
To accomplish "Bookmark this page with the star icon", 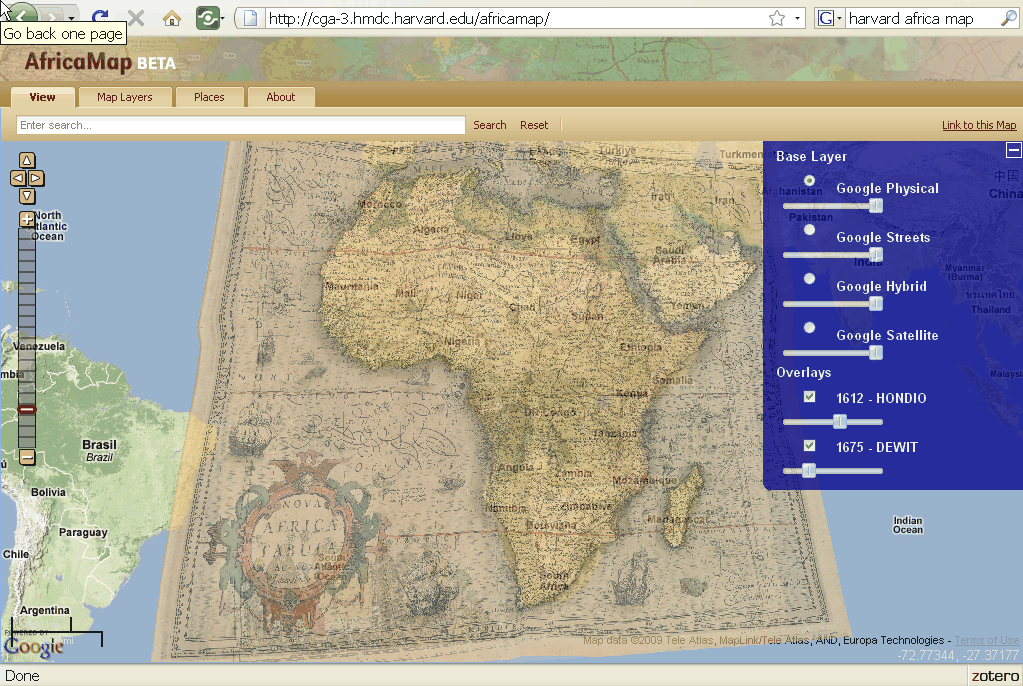I will pyautogui.click(x=776, y=18).
